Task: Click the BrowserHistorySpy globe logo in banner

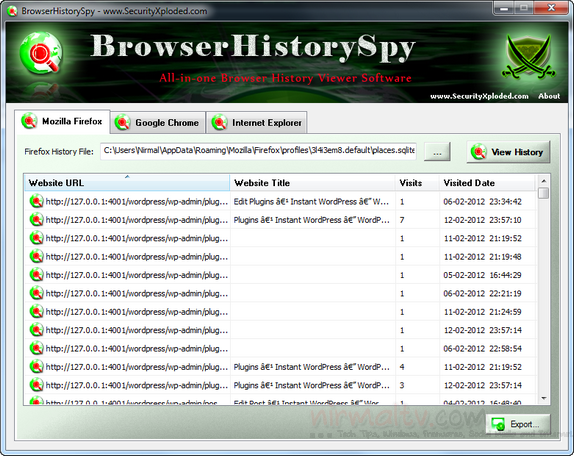Action: point(41,53)
